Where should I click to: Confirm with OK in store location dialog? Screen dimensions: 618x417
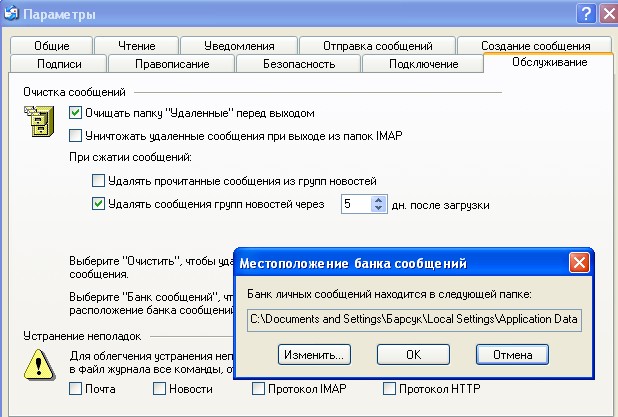pyautogui.click(x=413, y=355)
